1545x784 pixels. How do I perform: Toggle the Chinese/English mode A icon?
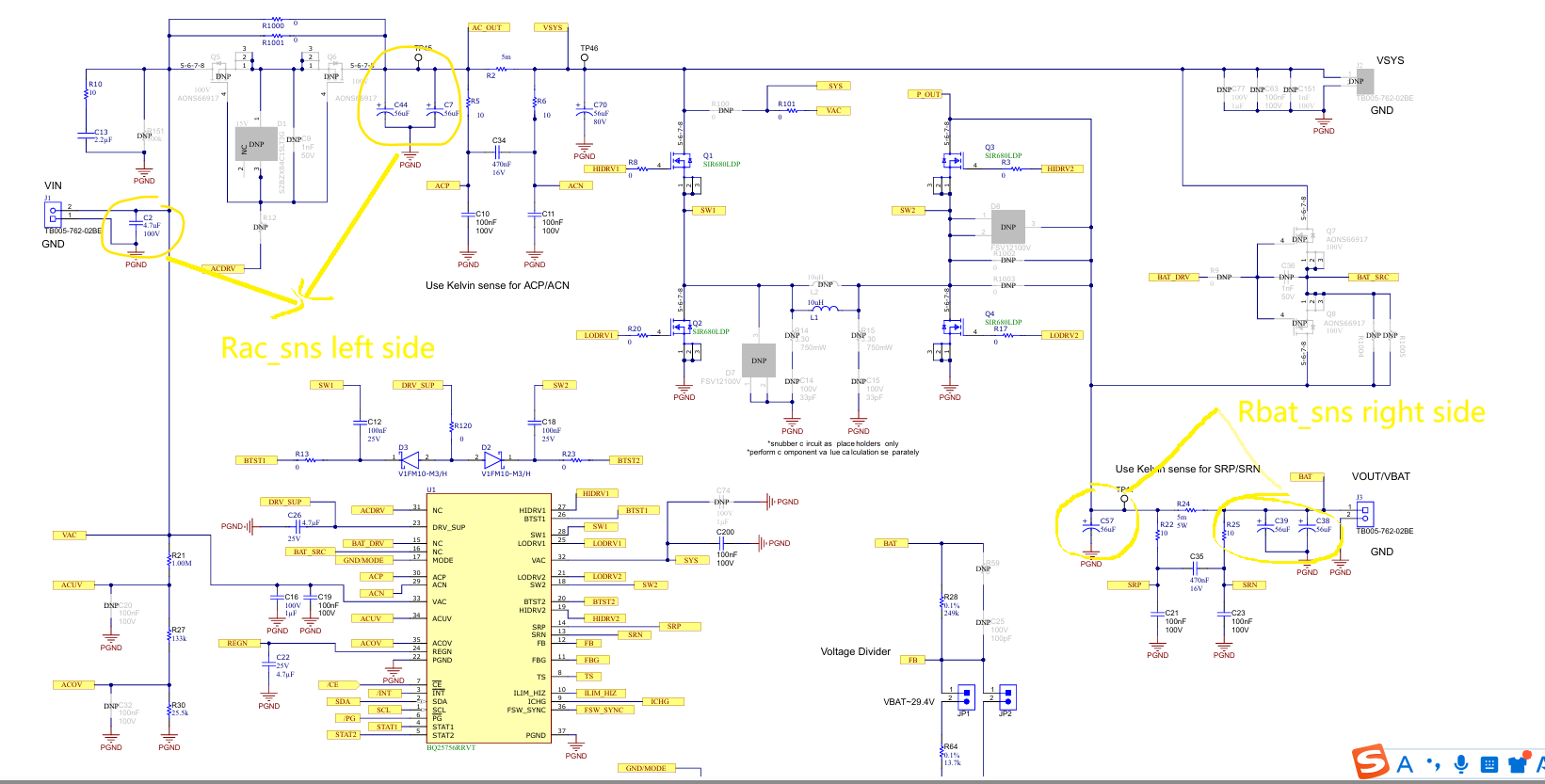click(x=1406, y=764)
